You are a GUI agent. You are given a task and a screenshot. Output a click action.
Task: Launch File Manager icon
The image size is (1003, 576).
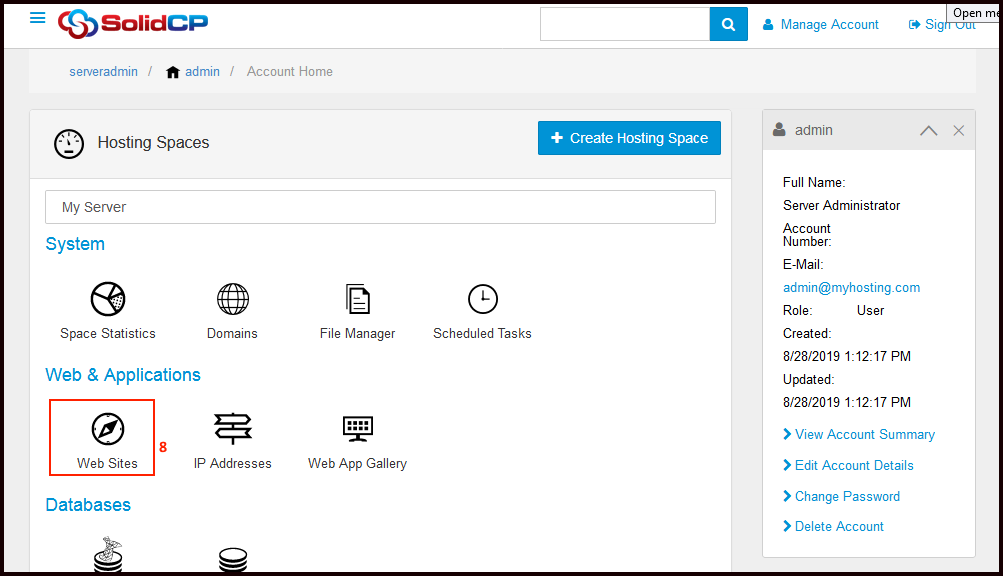pyautogui.click(x=357, y=299)
